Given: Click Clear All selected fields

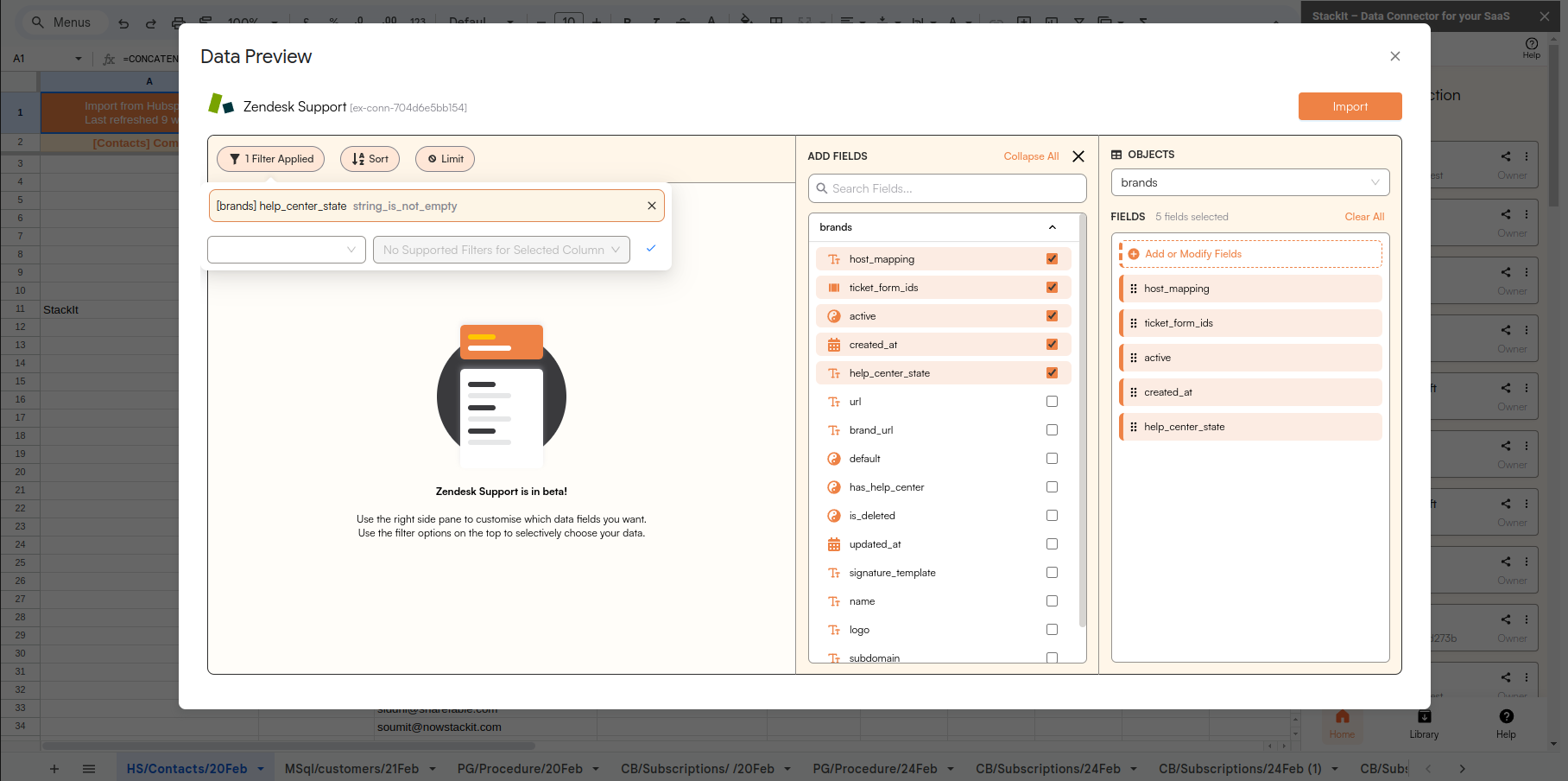Looking at the screenshot, I should click(1364, 217).
